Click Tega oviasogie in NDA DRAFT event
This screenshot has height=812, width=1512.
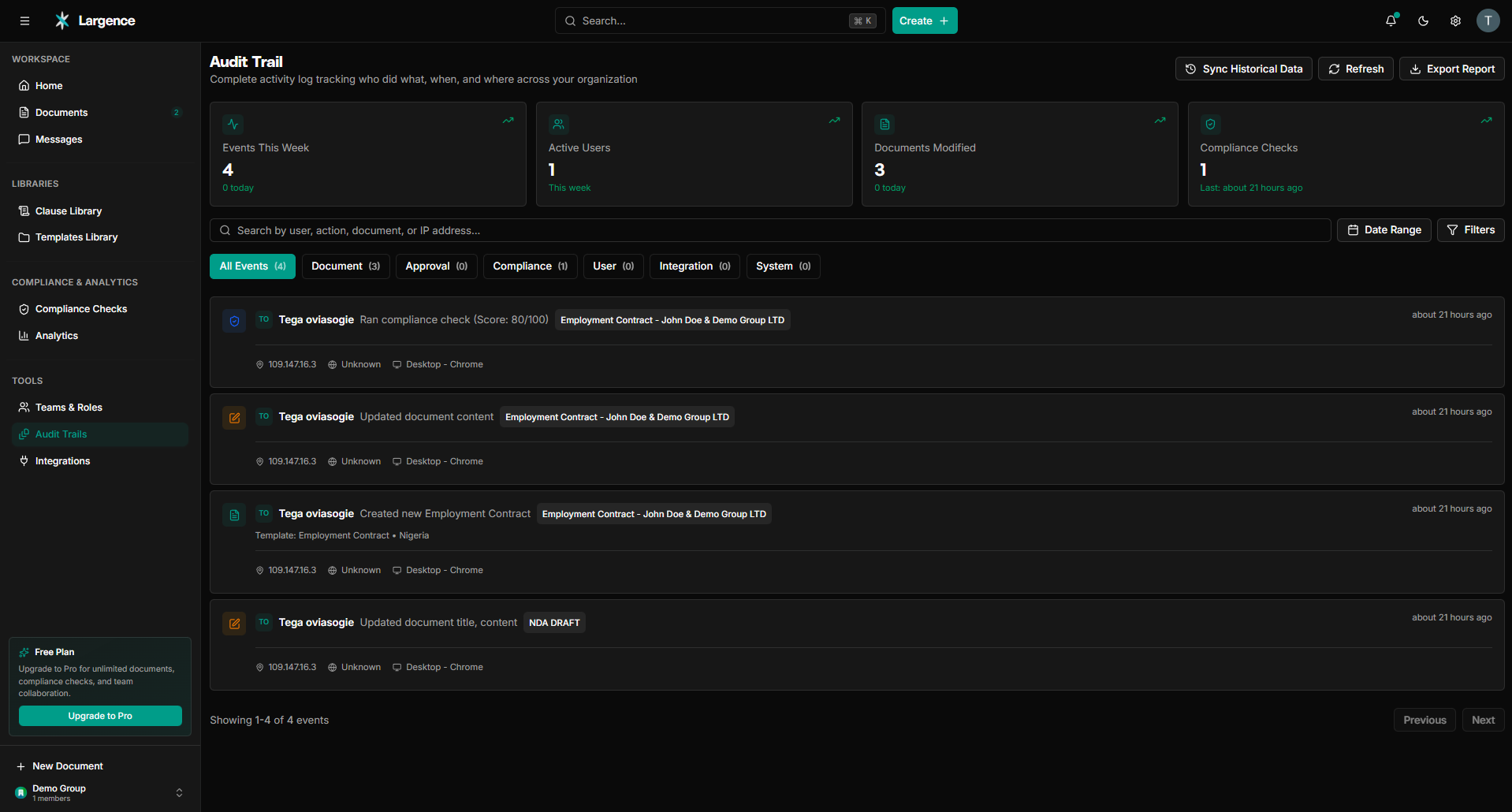316,623
